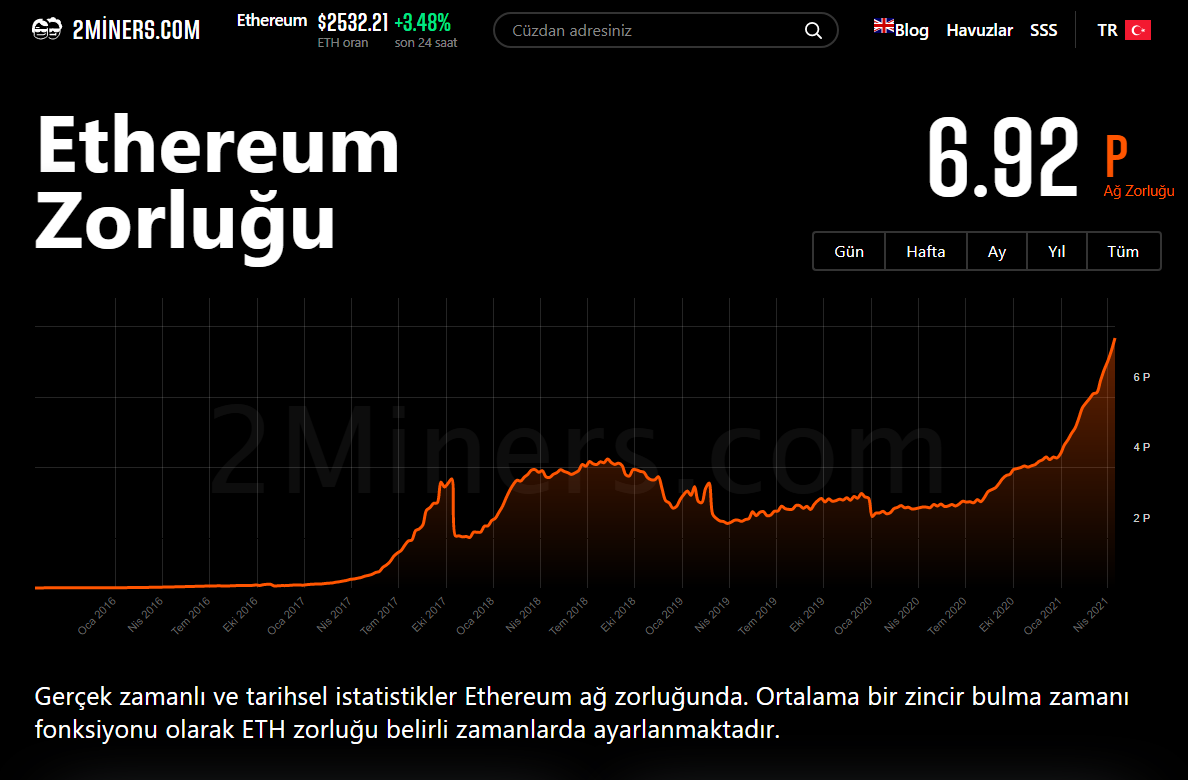Click the search magnifier icon
The image size is (1188, 780).
click(813, 30)
